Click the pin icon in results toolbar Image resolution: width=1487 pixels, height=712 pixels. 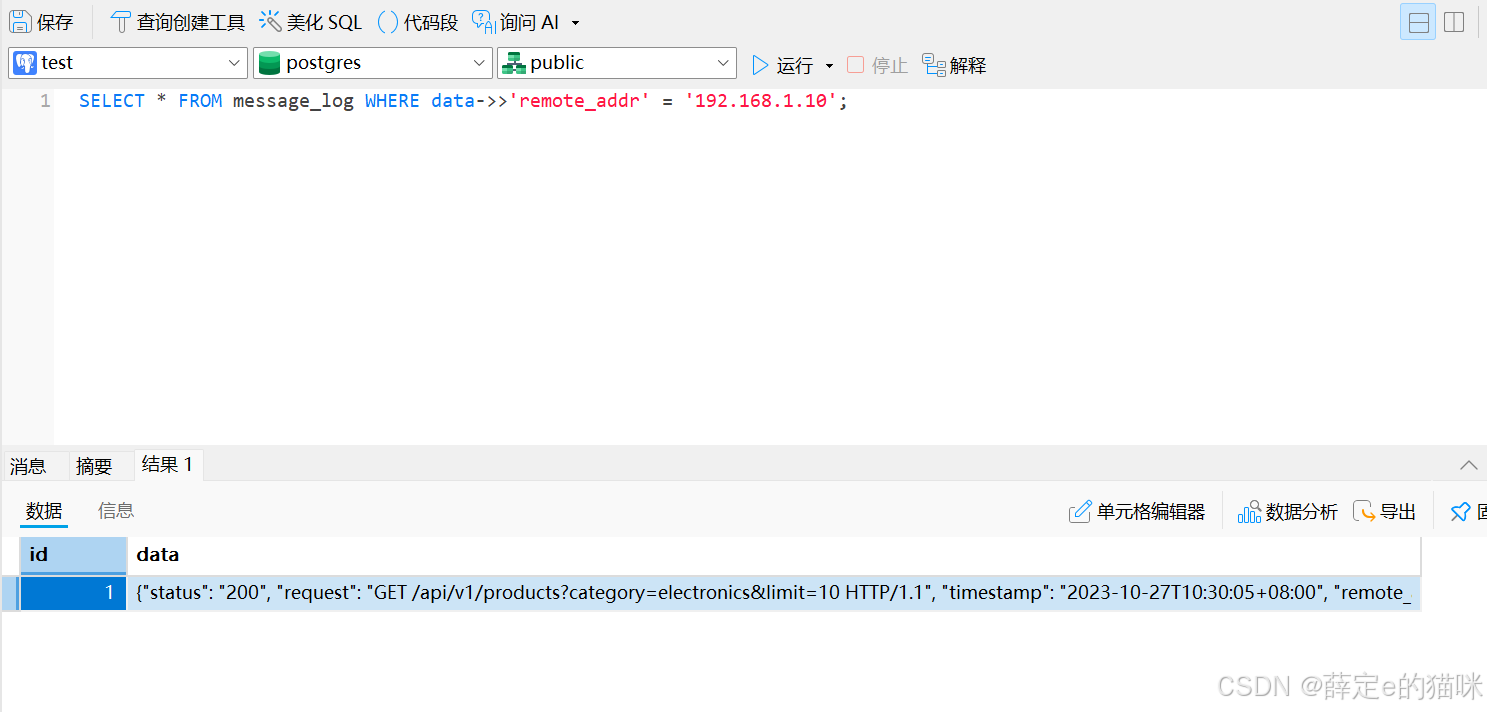tap(1460, 512)
